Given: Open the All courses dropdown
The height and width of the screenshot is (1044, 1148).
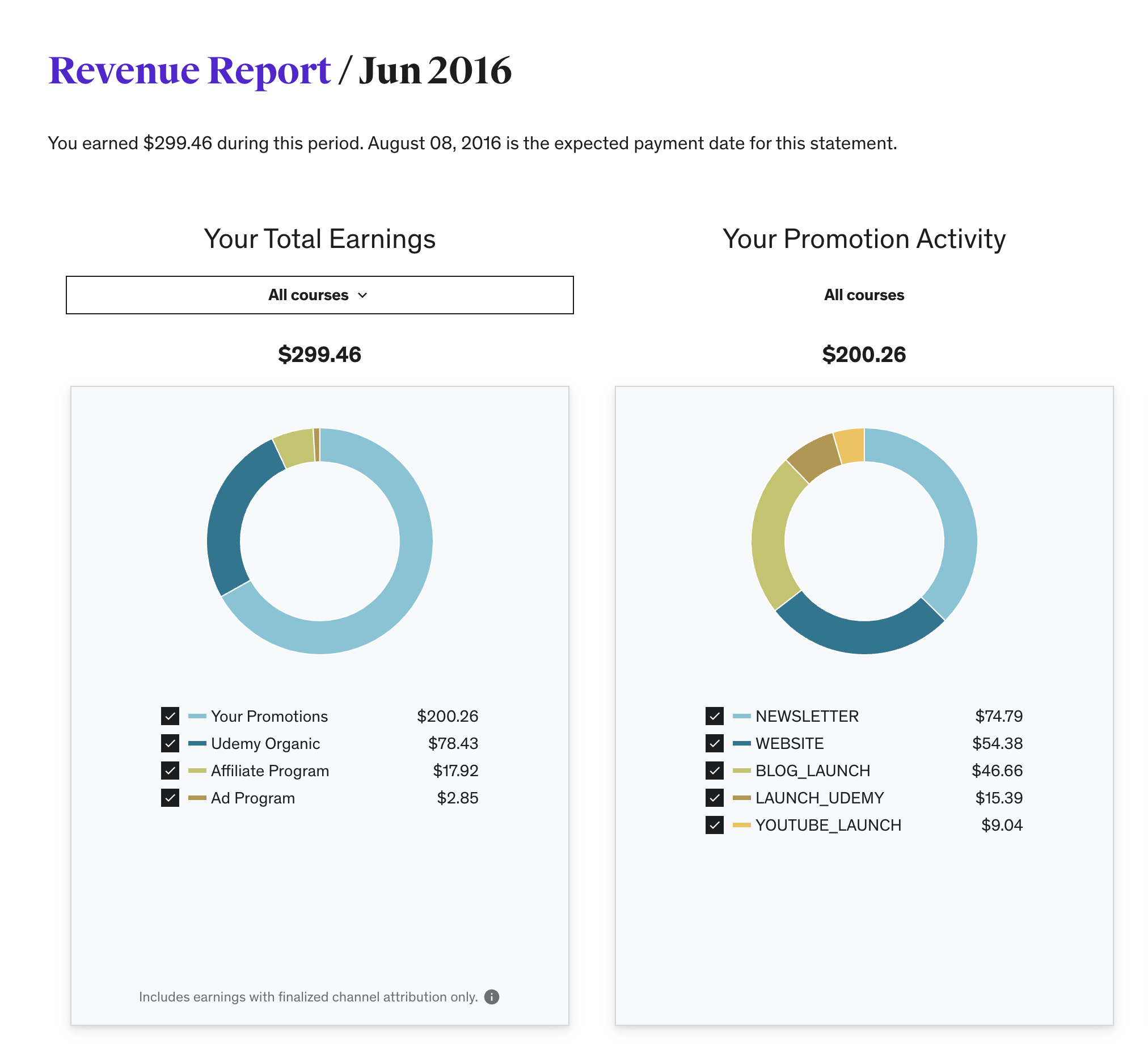Looking at the screenshot, I should tap(319, 295).
